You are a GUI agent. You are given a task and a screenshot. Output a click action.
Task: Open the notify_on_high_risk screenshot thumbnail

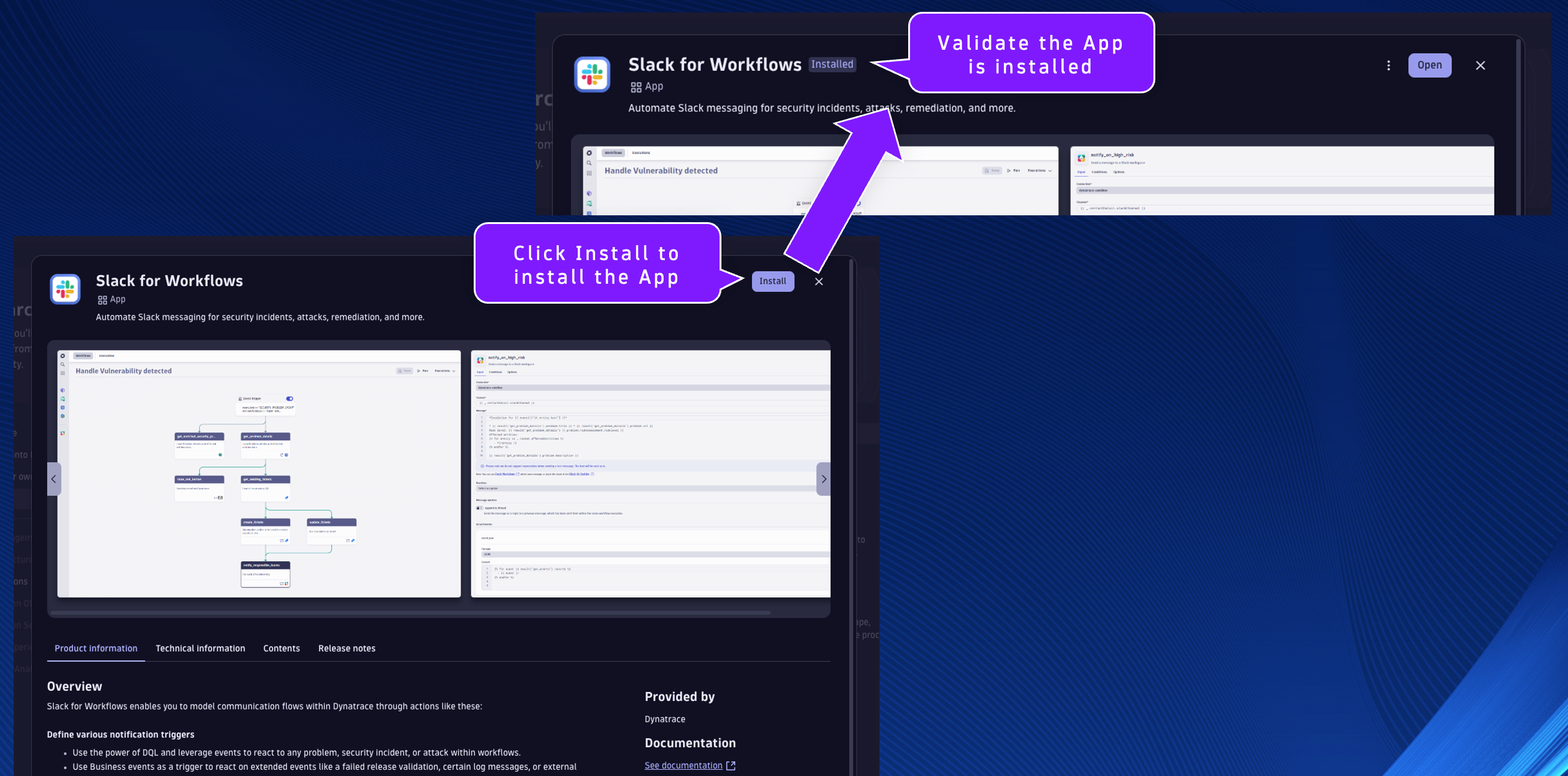tap(650, 474)
